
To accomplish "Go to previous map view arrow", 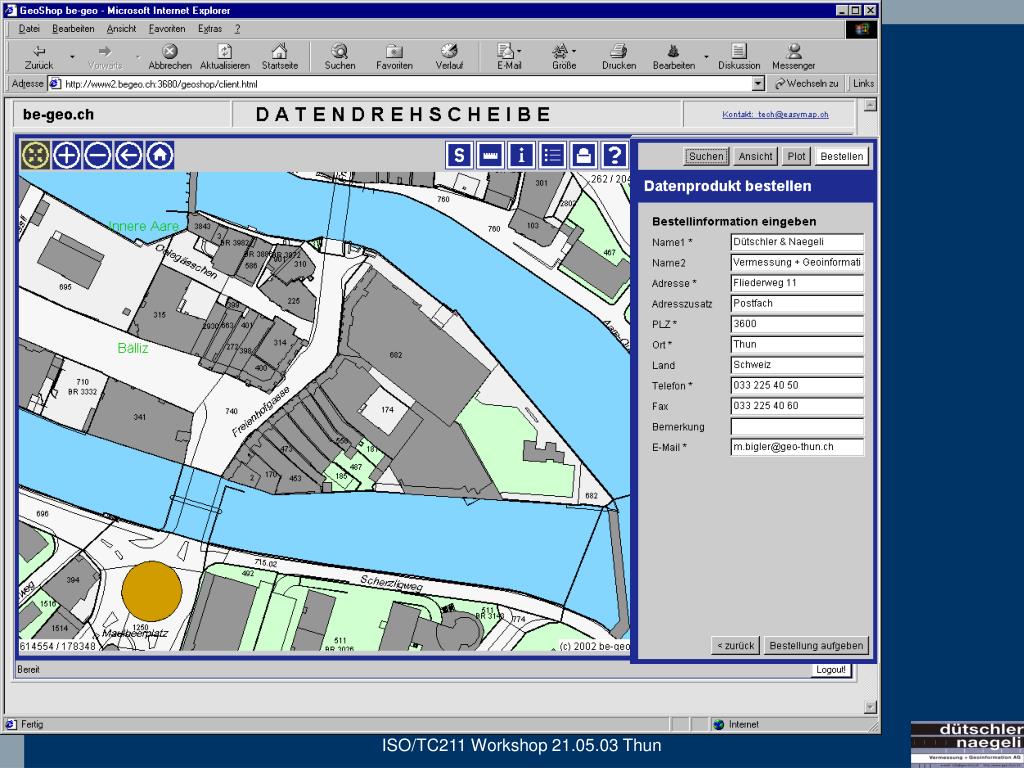I will [129, 155].
